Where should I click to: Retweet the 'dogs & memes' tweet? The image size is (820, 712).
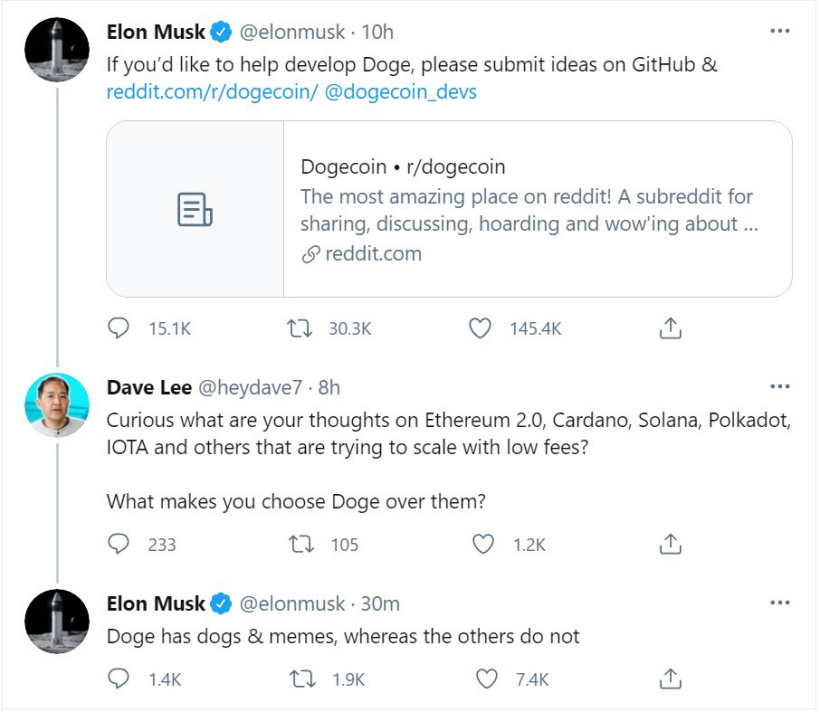[299, 679]
